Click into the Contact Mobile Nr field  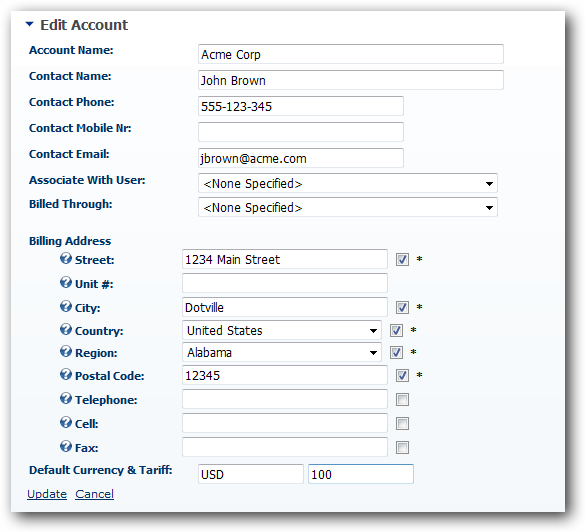click(x=301, y=132)
